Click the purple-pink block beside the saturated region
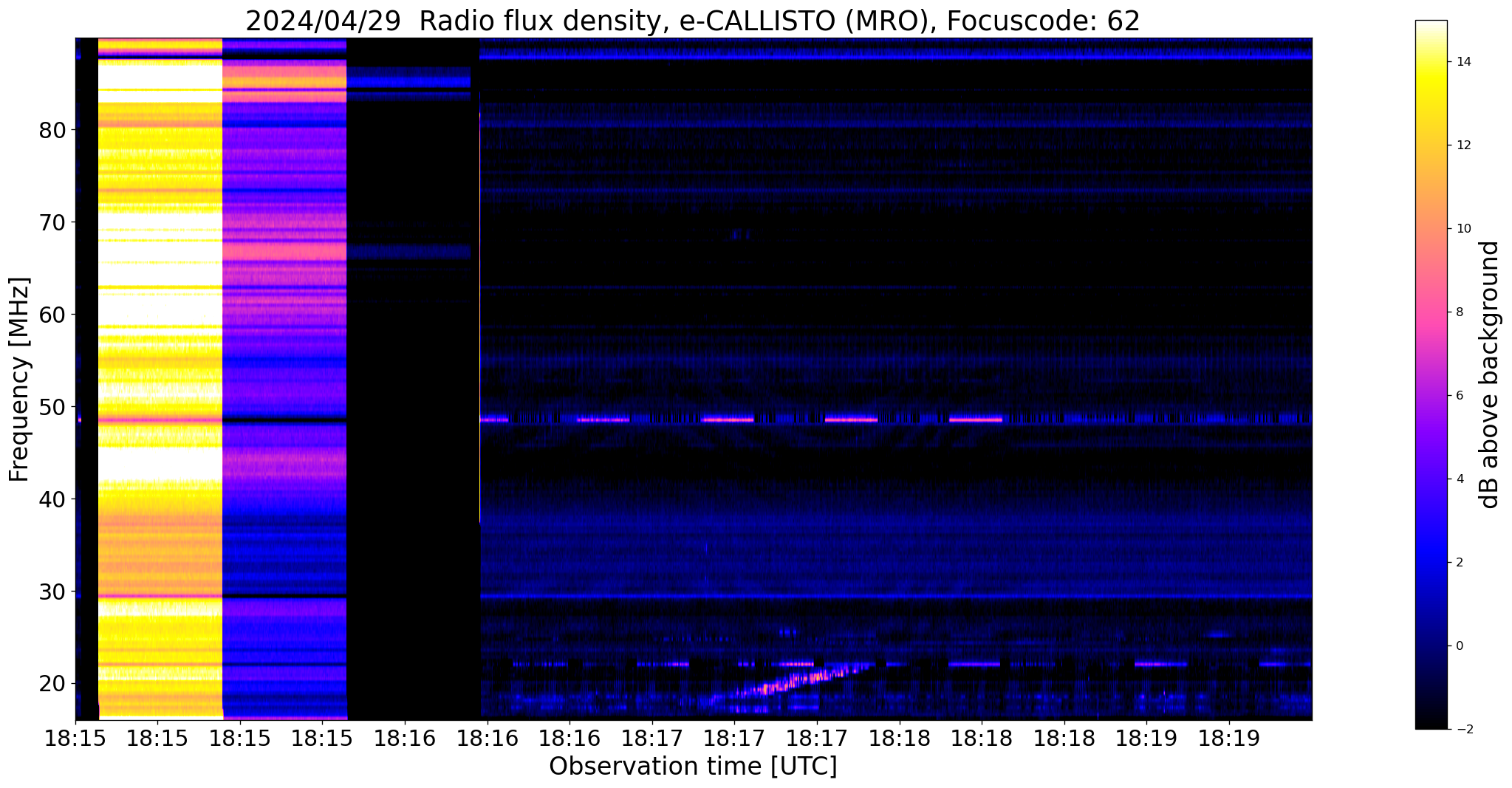Screen dimensions: 1512x788 pos(284,378)
